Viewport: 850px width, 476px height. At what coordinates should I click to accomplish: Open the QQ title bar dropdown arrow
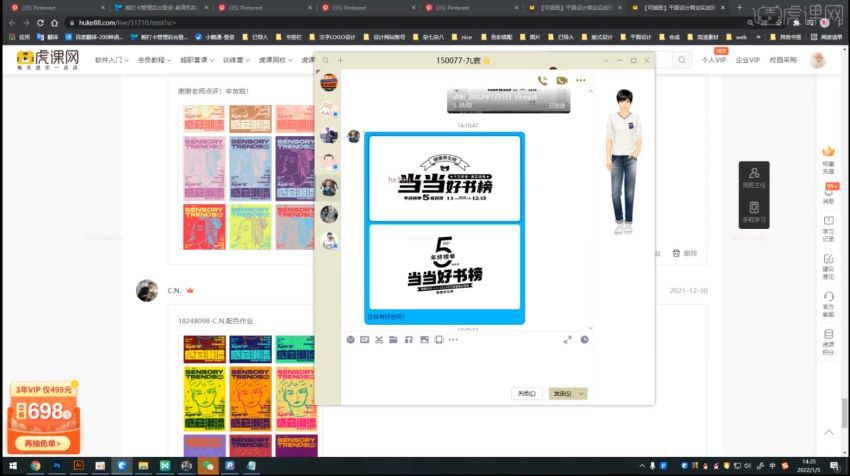606,60
